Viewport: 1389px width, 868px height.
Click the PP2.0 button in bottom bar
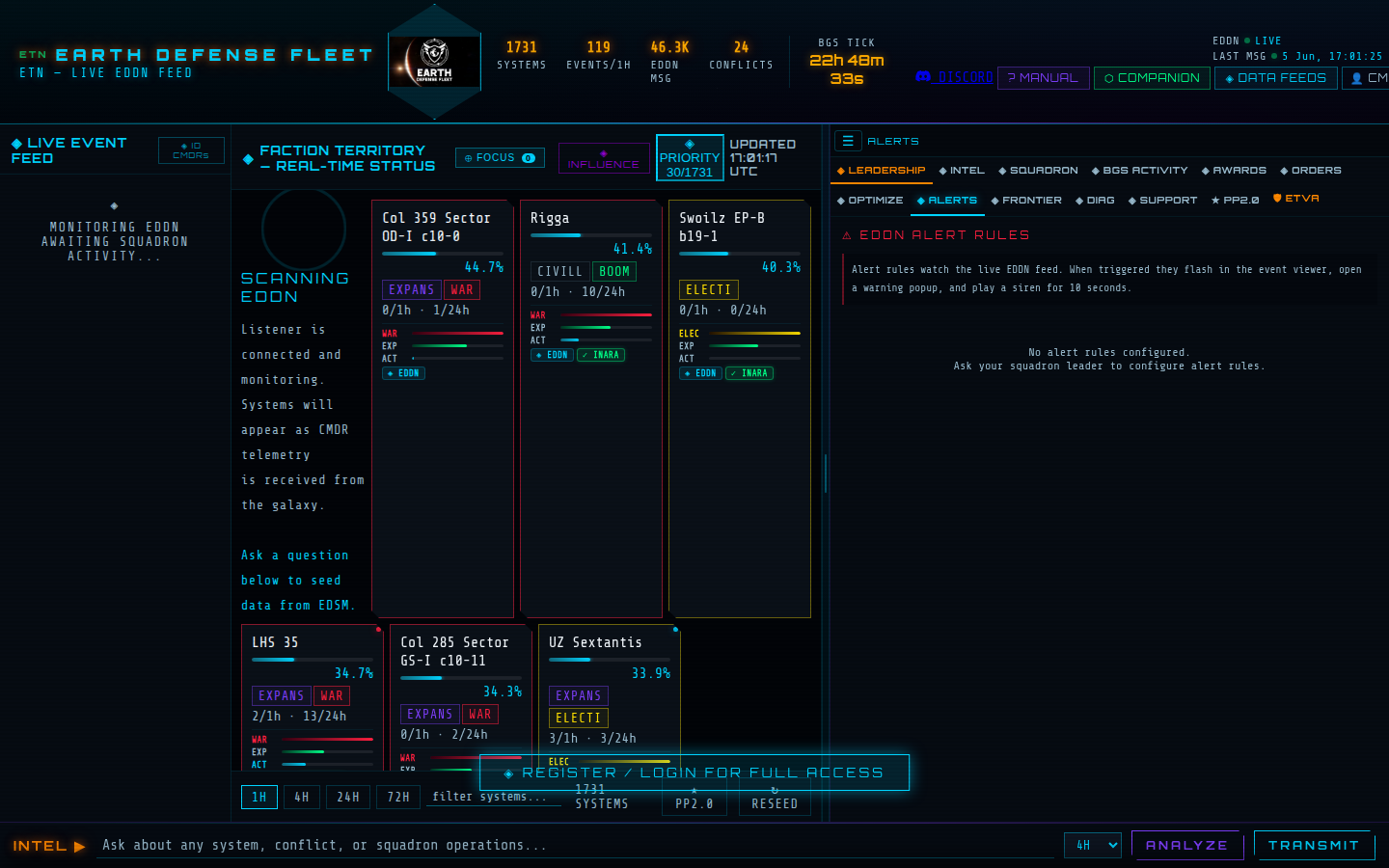[694, 799]
